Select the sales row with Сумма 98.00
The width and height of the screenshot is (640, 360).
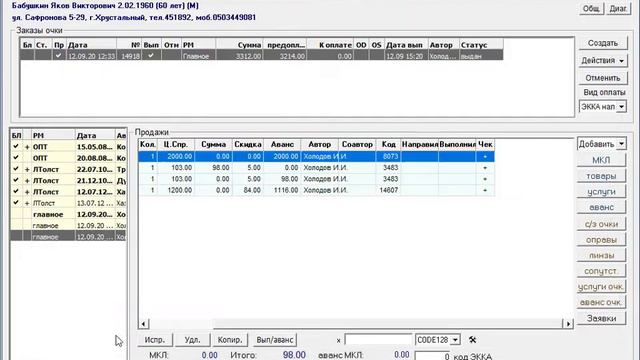click(x=316, y=168)
